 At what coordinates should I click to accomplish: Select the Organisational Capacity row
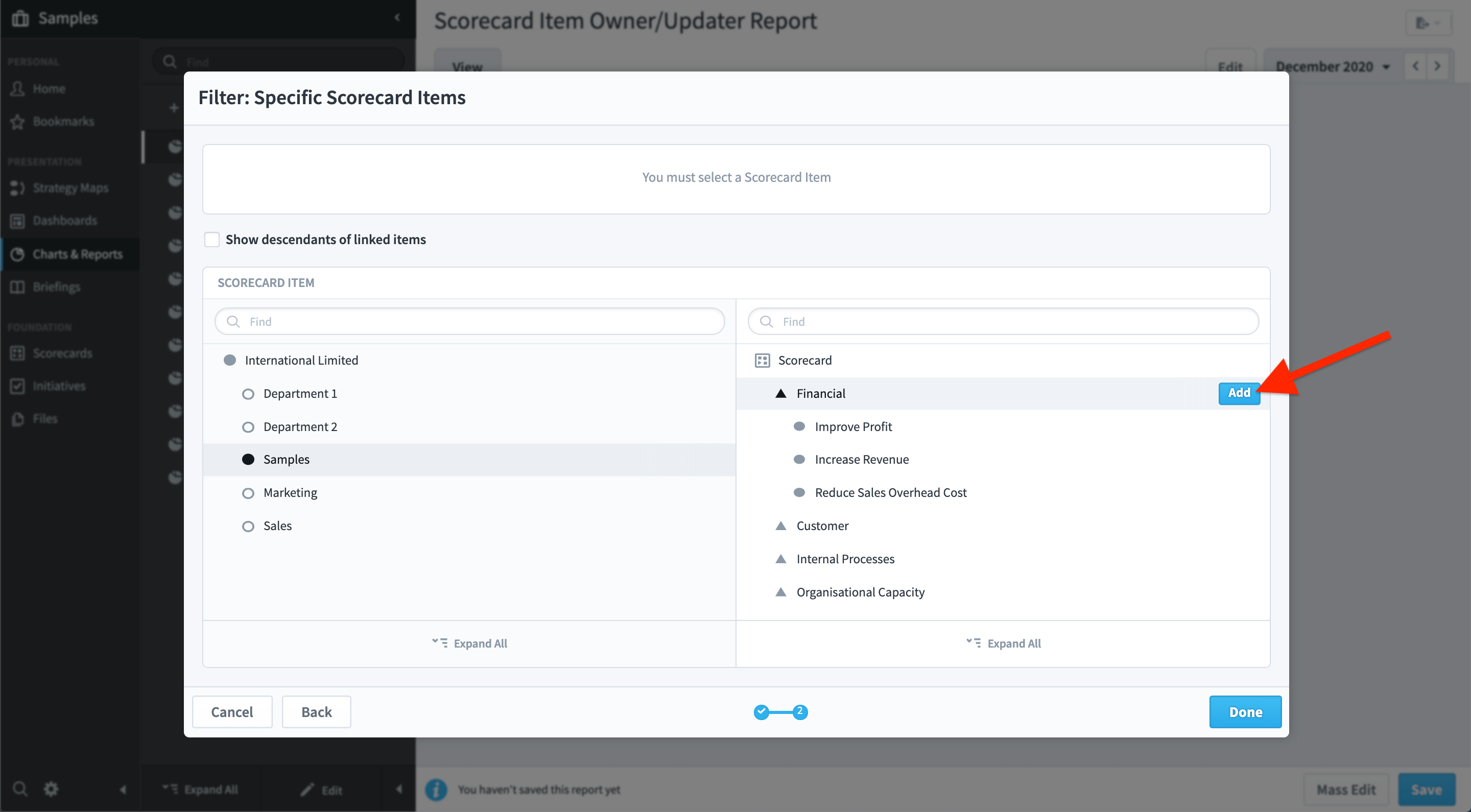coord(1003,592)
